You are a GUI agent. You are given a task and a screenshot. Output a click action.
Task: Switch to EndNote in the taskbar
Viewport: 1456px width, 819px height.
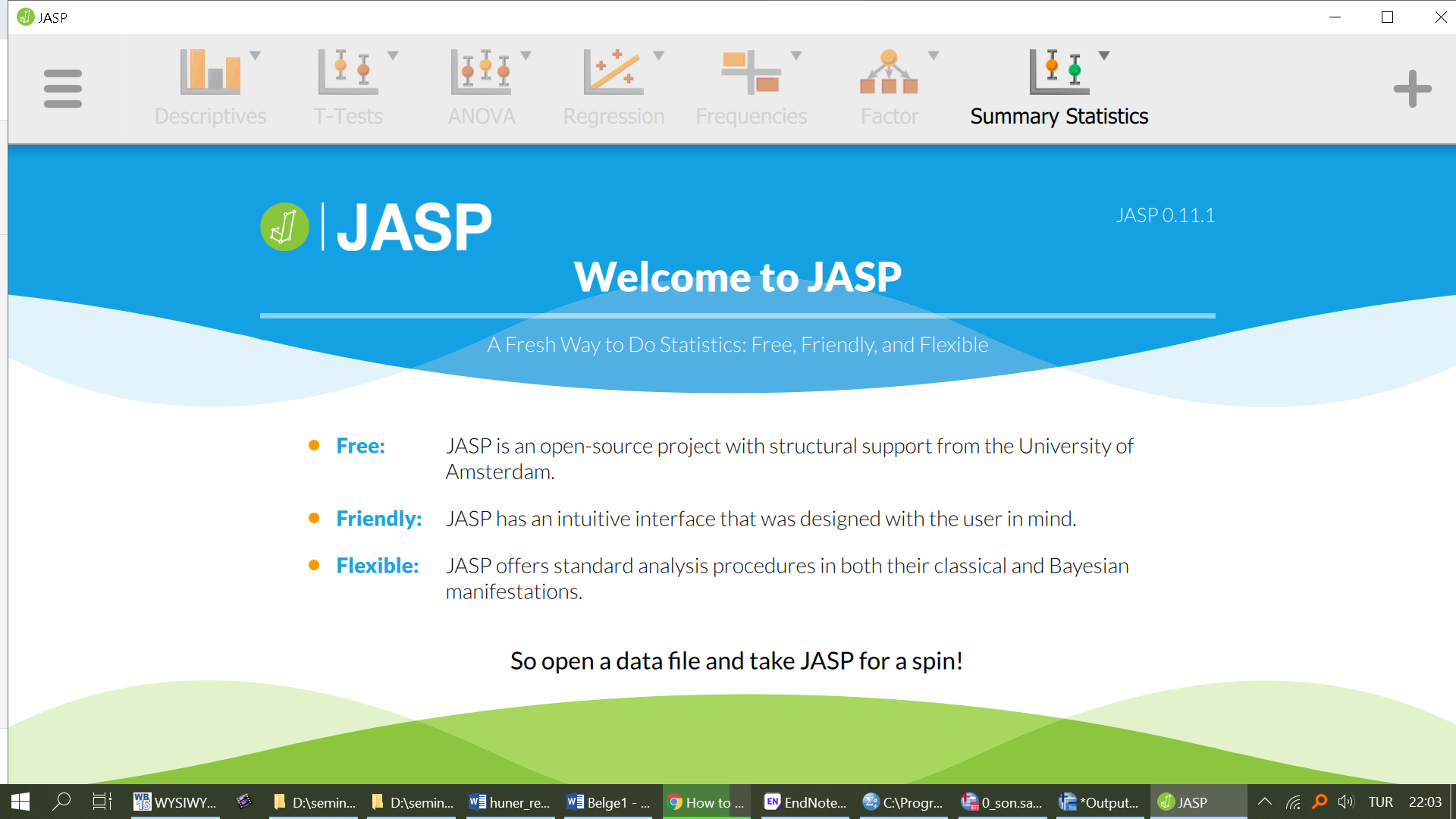click(x=805, y=802)
